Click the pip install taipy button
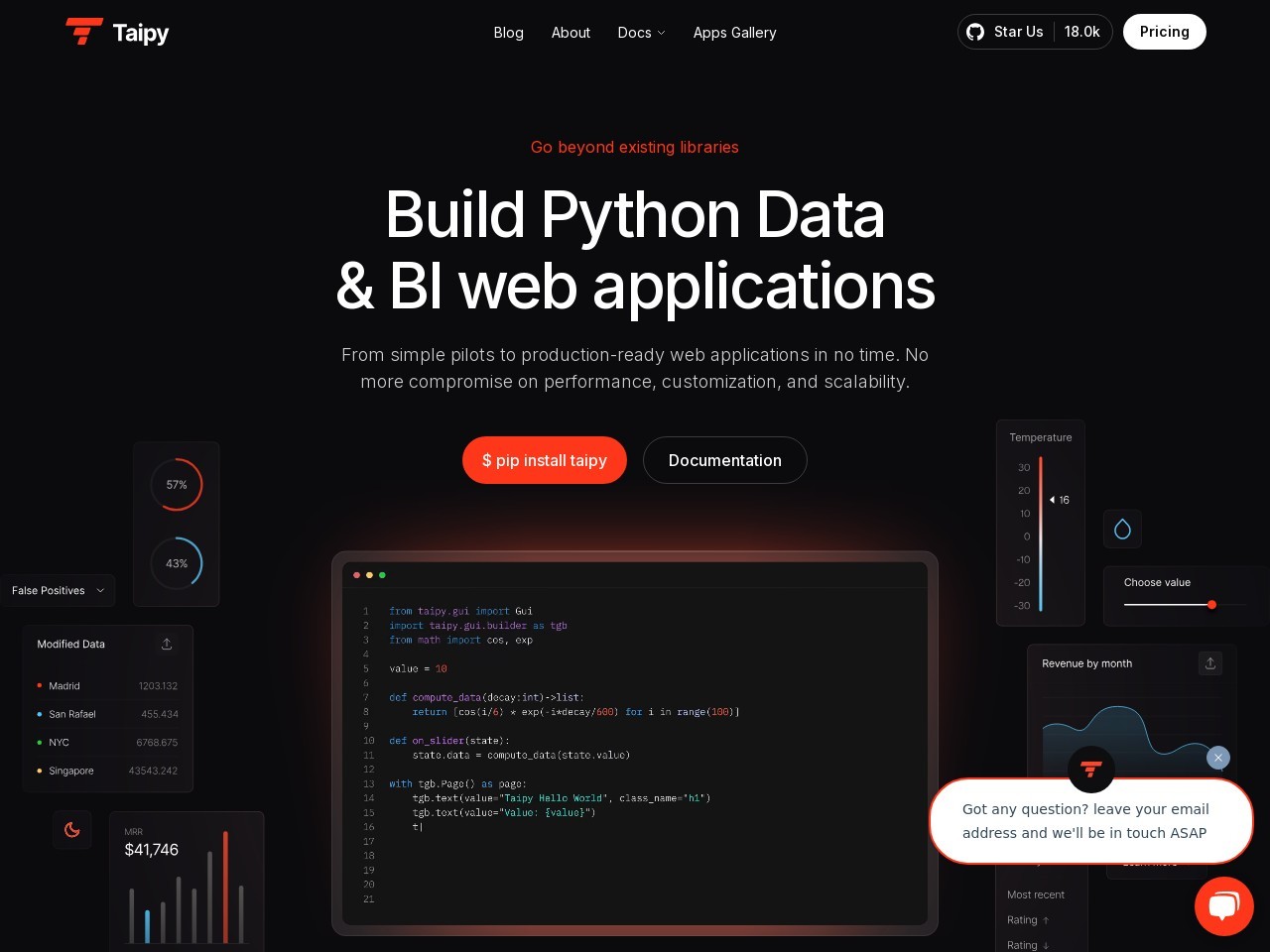This screenshot has height=952, width=1270. click(544, 460)
